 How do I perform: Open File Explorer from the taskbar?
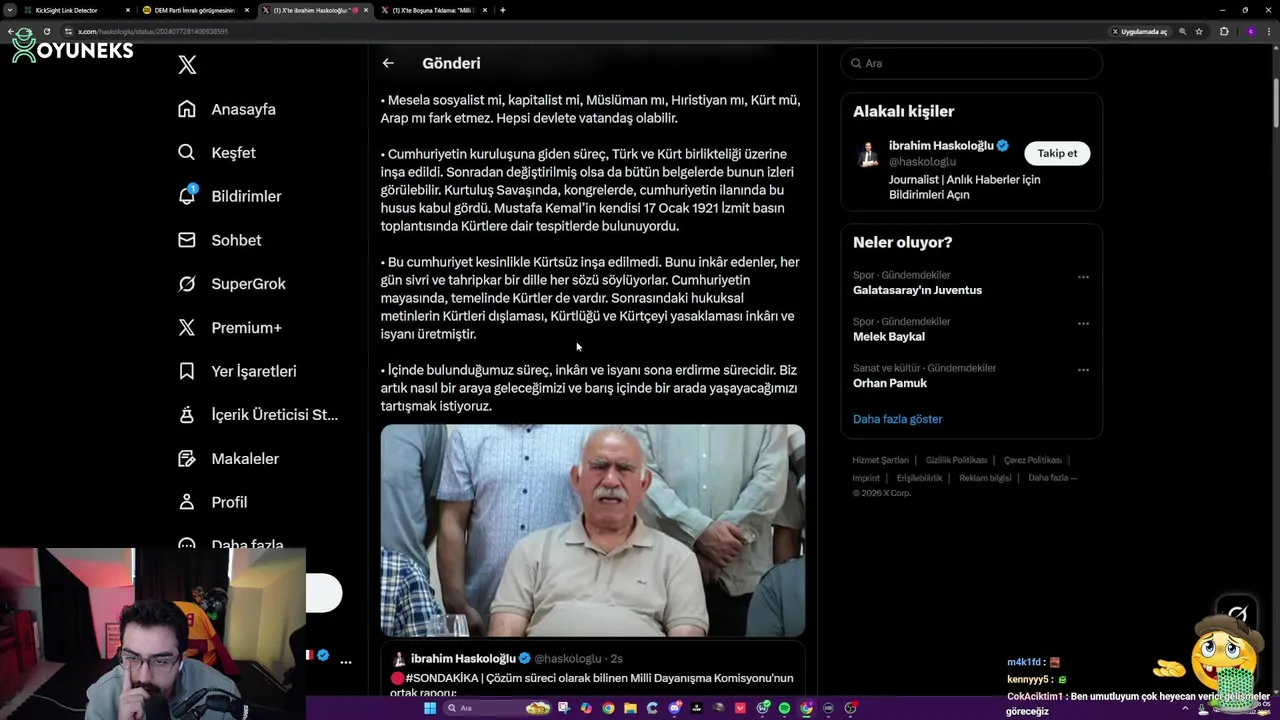(630, 708)
